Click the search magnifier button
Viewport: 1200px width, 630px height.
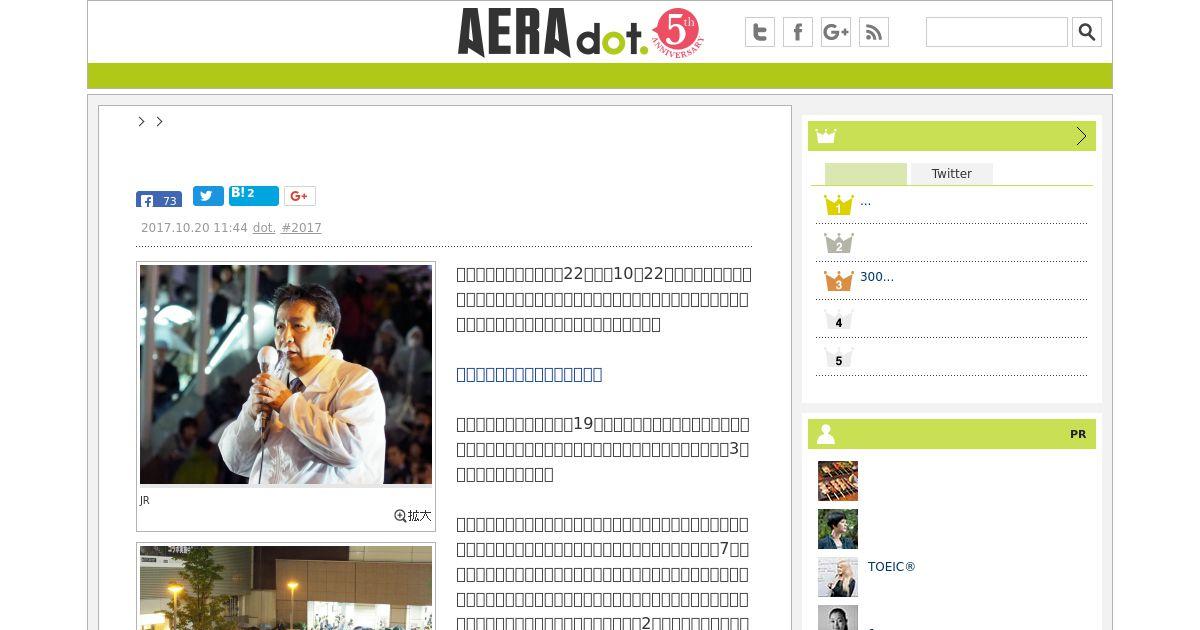[1087, 32]
